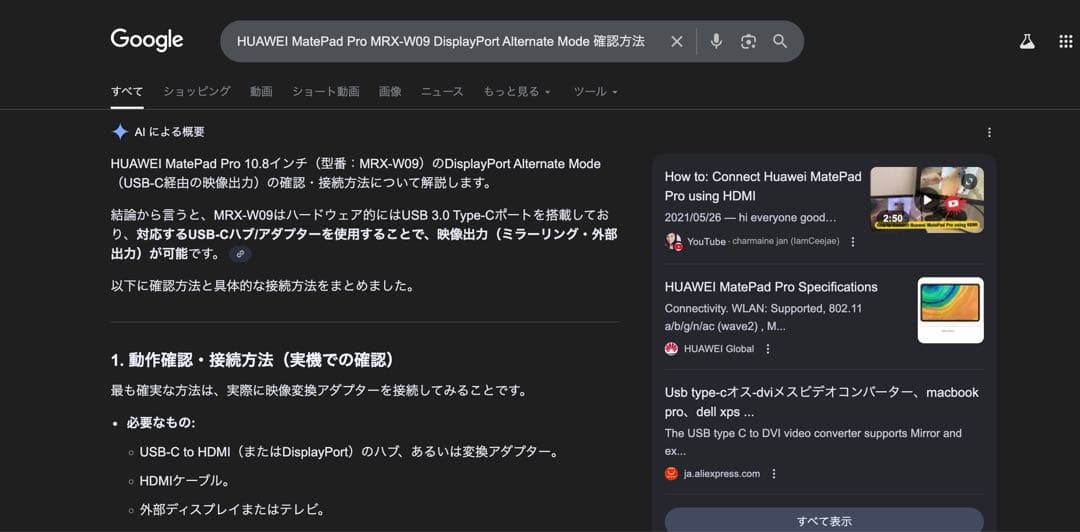Open Google Lens image search icon

coord(749,41)
